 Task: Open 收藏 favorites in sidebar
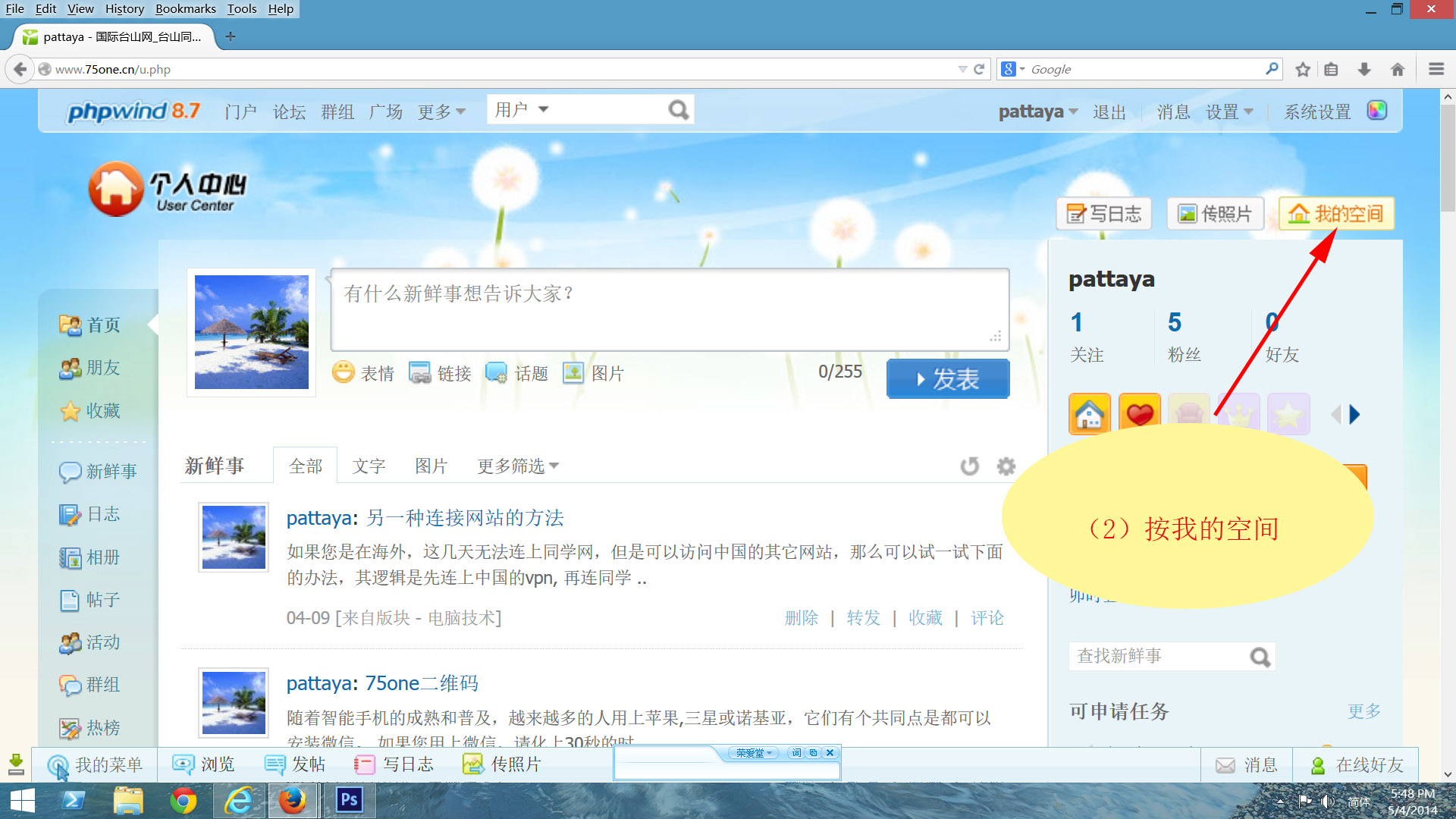(89, 411)
